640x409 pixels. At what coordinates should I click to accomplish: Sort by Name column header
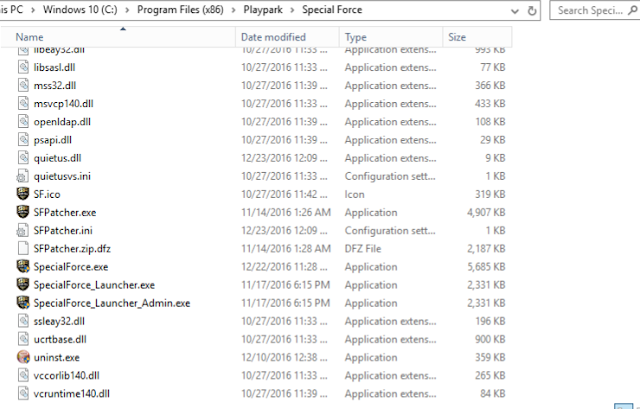pyautogui.click(x=118, y=37)
